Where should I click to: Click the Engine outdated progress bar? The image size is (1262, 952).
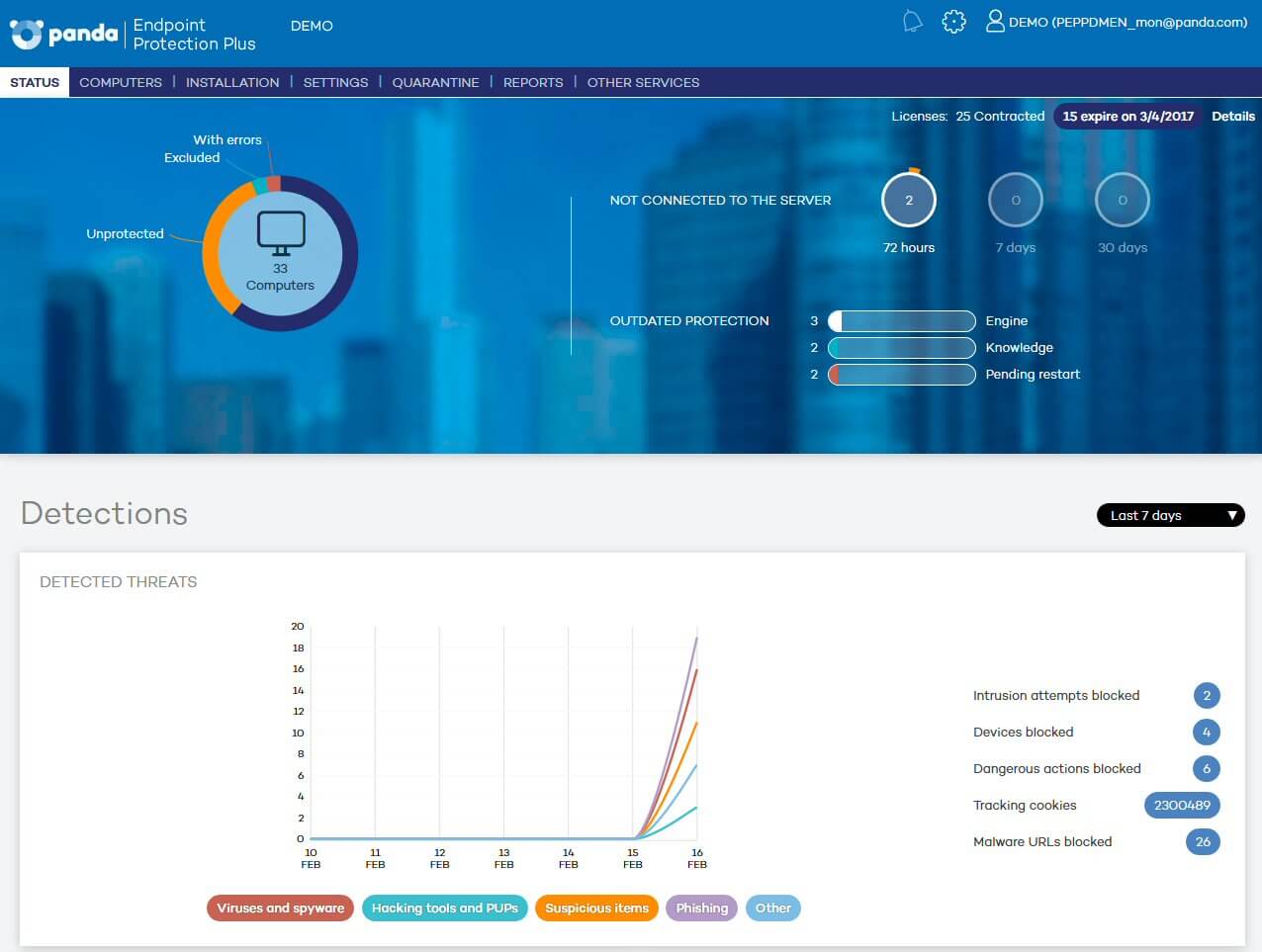click(902, 320)
